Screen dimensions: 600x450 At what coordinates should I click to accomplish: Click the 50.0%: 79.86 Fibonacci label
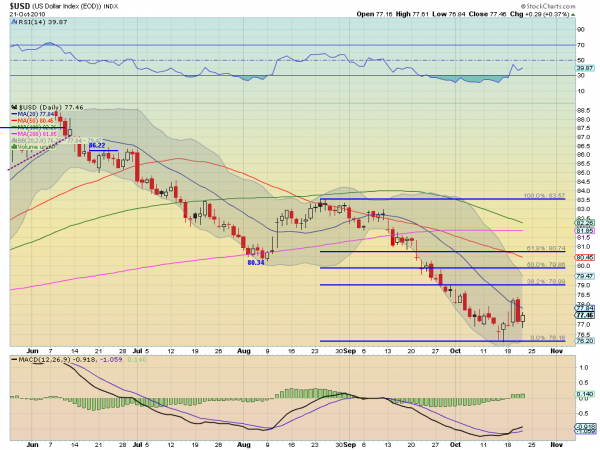click(546, 264)
